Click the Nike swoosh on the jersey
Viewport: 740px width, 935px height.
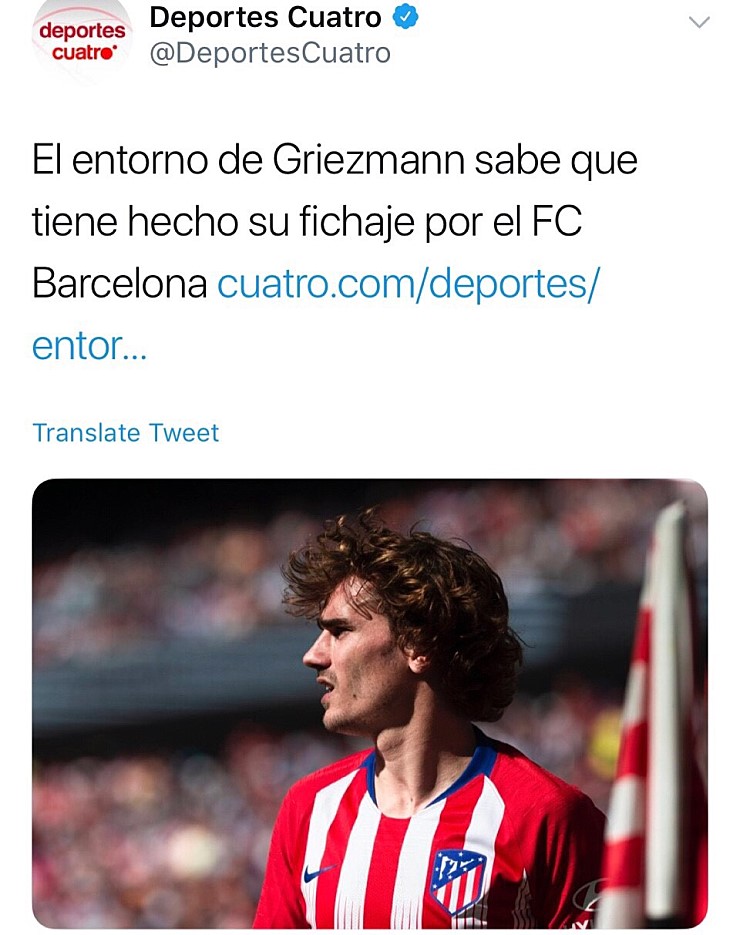coord(319,873)
